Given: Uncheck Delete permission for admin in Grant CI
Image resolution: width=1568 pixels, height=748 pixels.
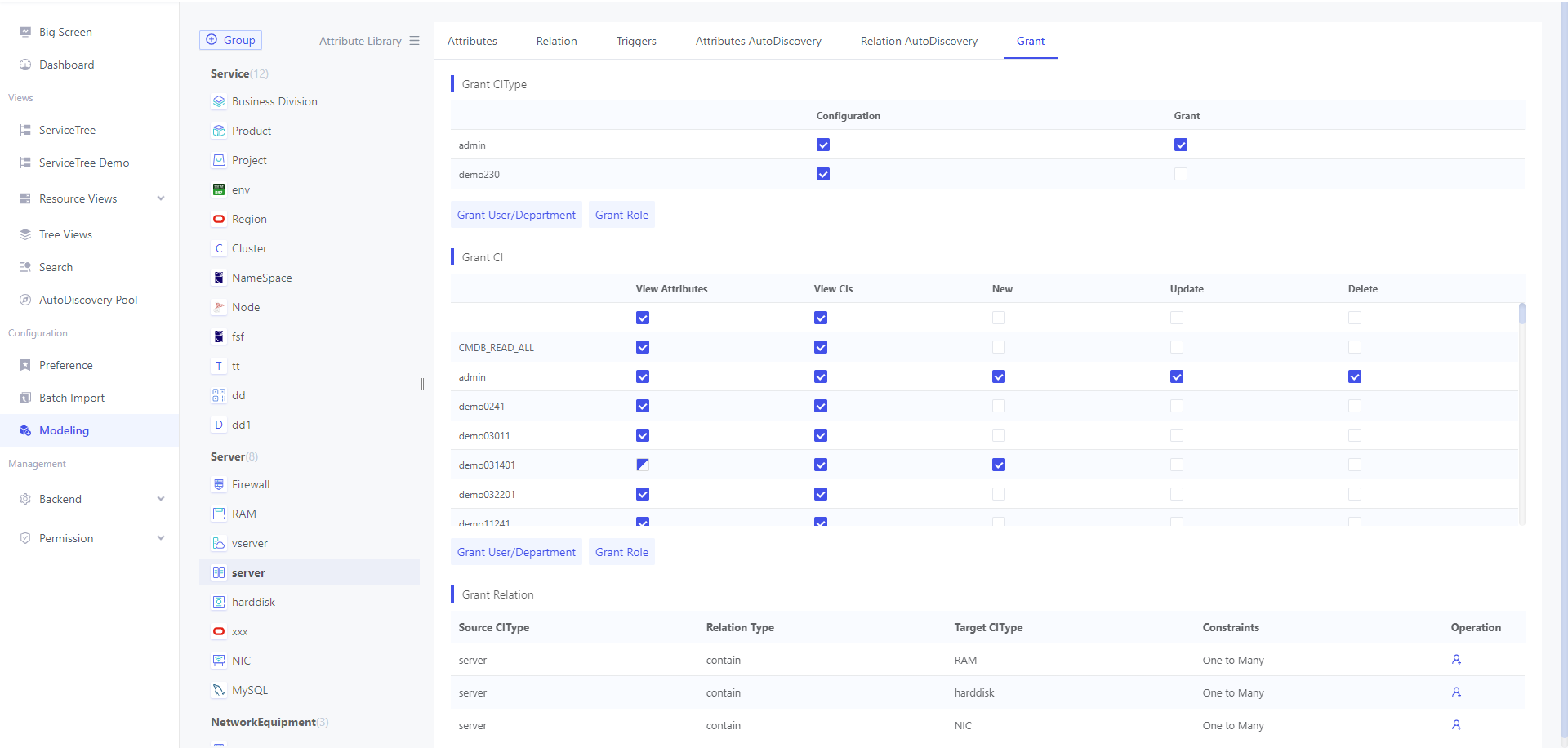Looking at the screenshot, I should point(1355,376).
